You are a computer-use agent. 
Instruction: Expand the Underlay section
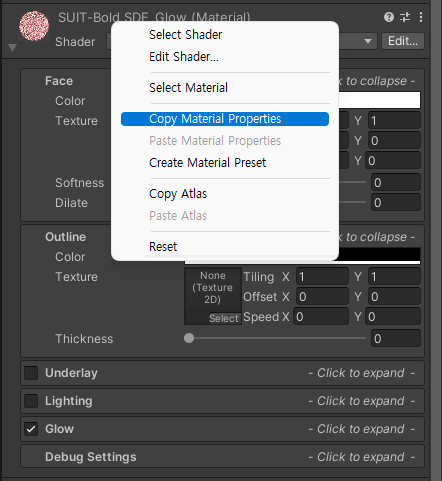click(x=222, y=373)
